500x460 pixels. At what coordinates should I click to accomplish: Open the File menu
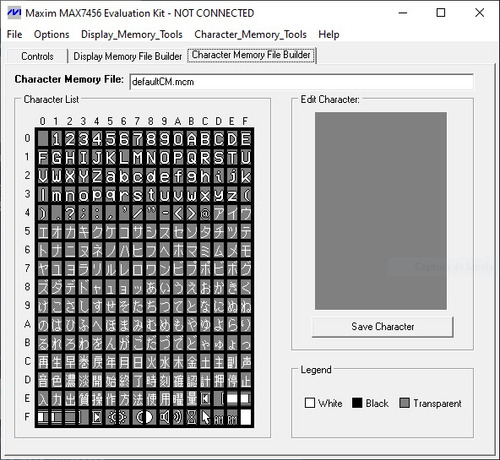click(15, 34)
